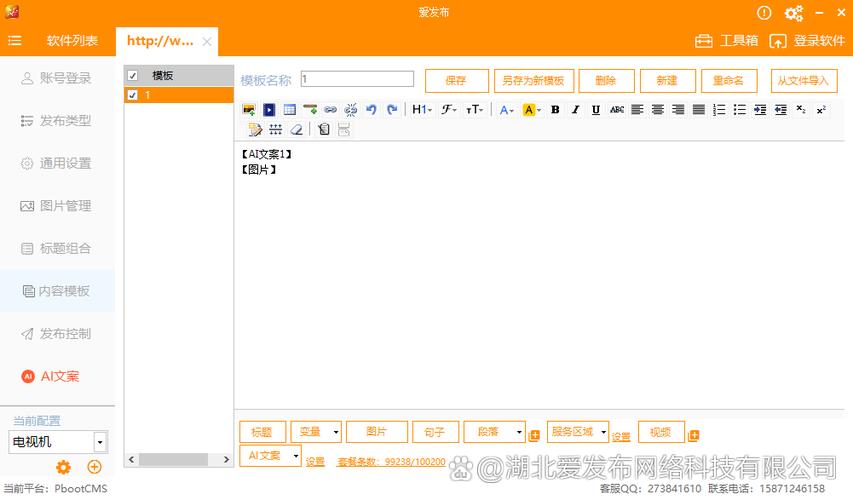Insert a table using the toolbar icon
Screen dimensions: 853x500
coord(289,110)
